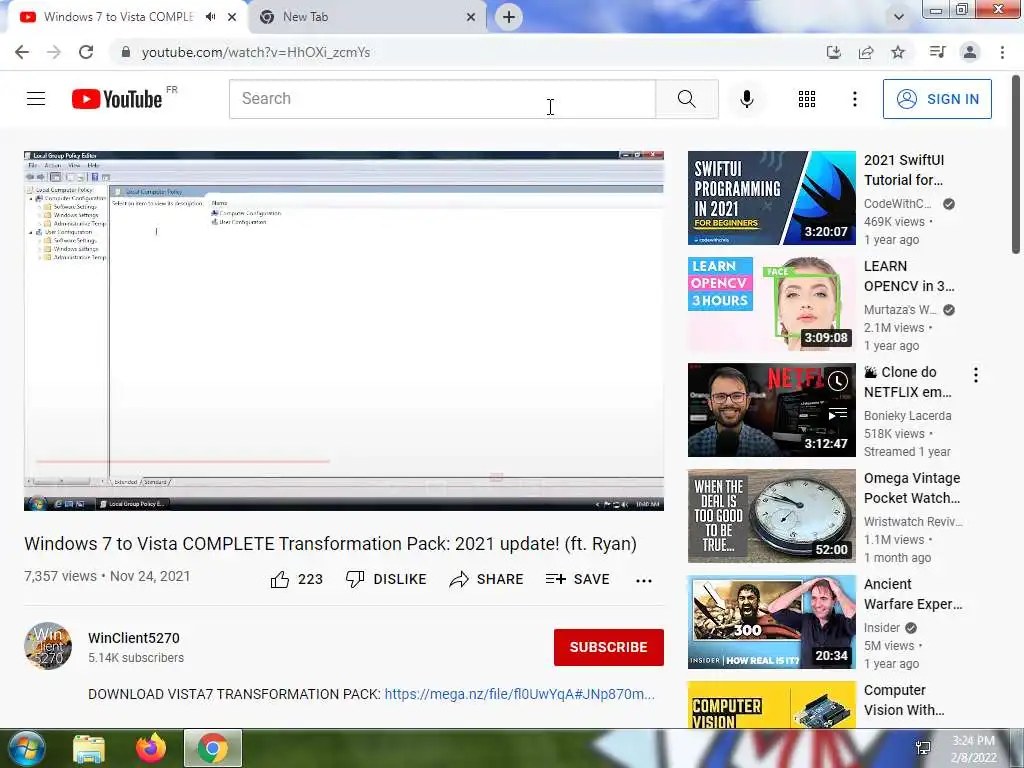This screenshot has width=1024, height=768.
Task: Share the video
Action: pyautogui.click(x=487, y=579)
